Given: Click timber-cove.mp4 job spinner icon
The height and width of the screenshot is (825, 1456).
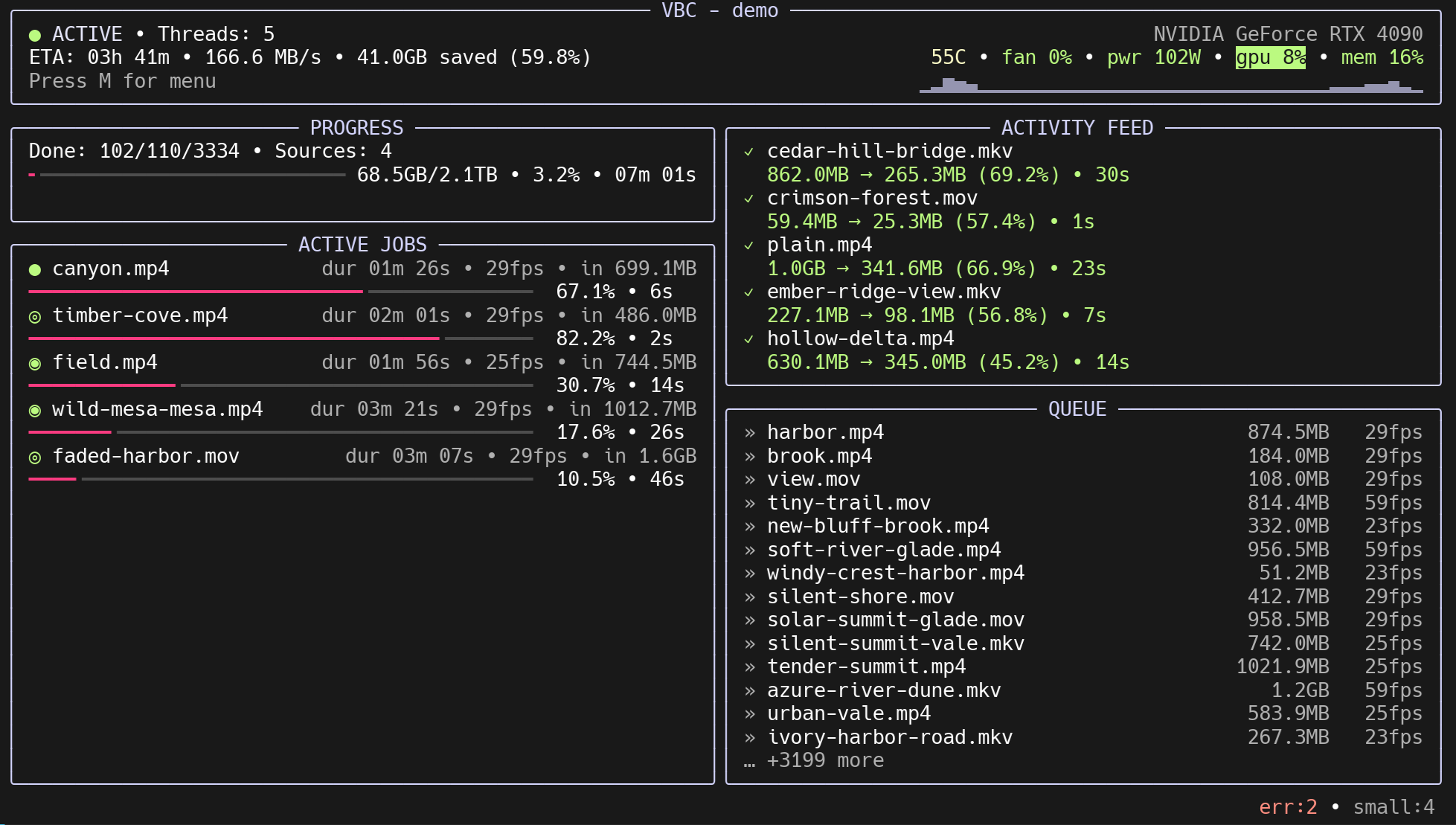Looking at the screenshot, I should (34, 317).
